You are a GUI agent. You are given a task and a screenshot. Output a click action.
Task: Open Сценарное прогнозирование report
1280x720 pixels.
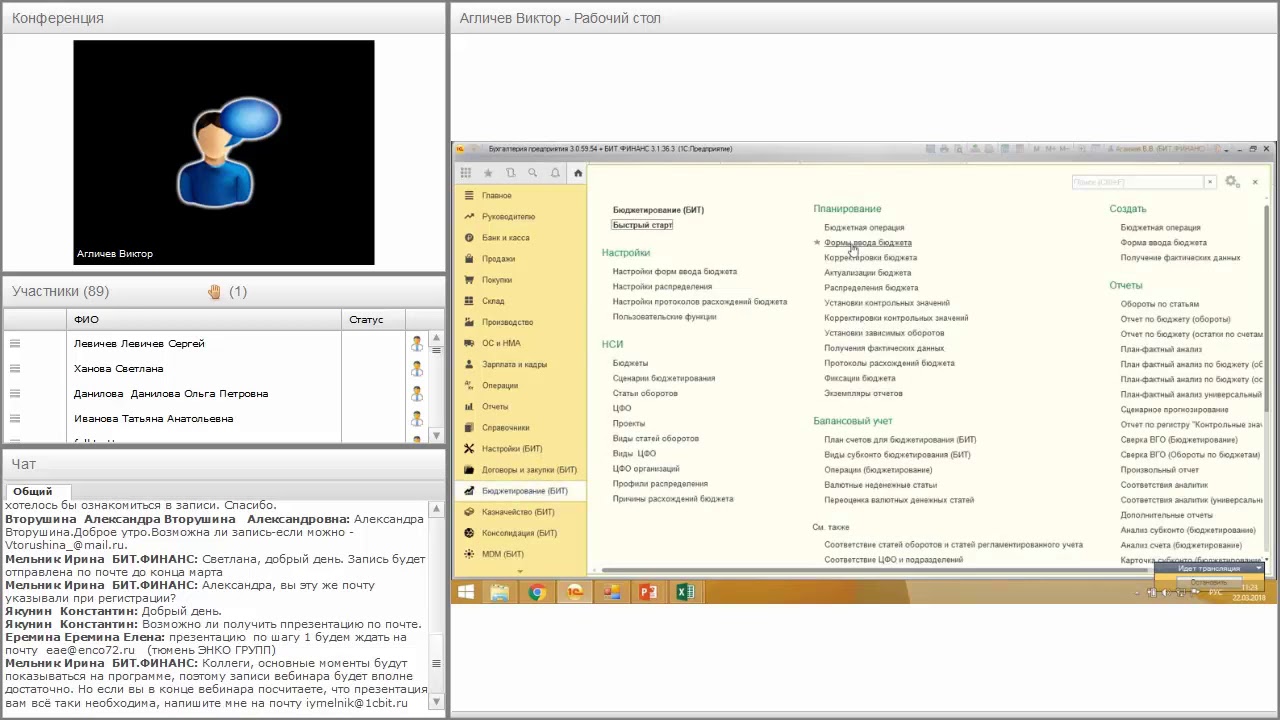click(x=1175, y=410)
